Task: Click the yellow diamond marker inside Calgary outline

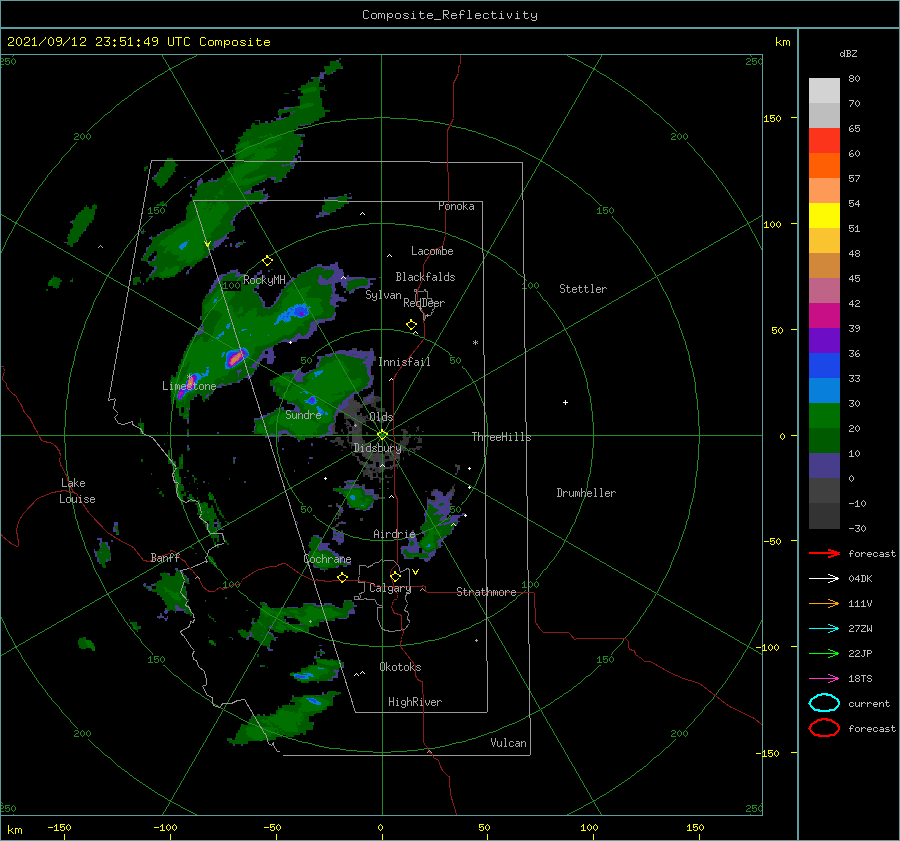Action: [x=395, y=576]
